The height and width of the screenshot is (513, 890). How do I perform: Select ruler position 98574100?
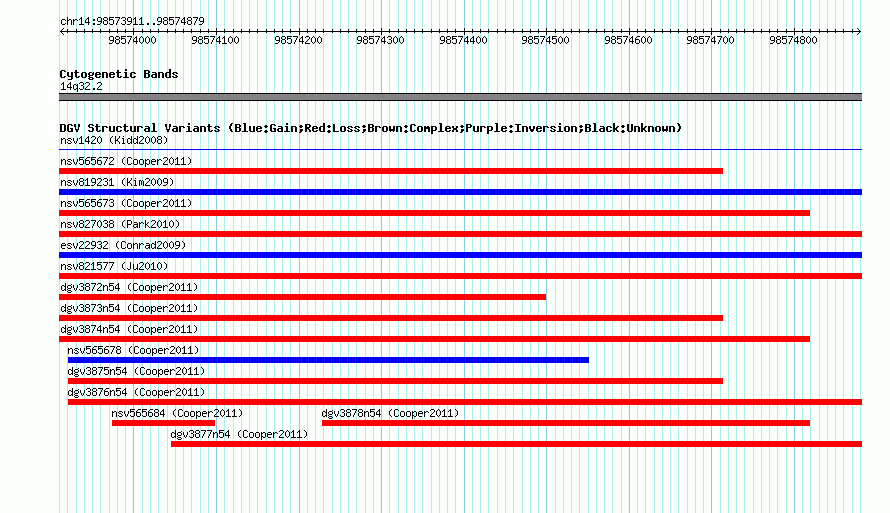[215, 40]
